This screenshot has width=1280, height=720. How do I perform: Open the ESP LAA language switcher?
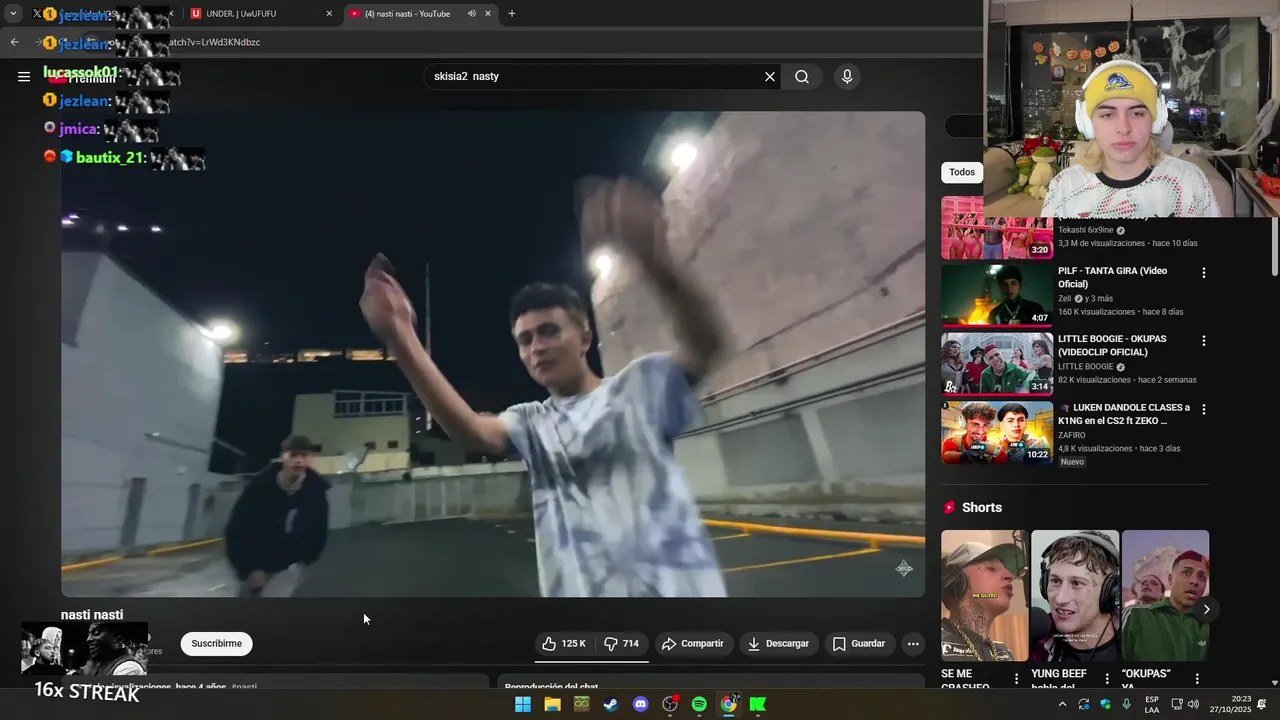[1152, 704]
